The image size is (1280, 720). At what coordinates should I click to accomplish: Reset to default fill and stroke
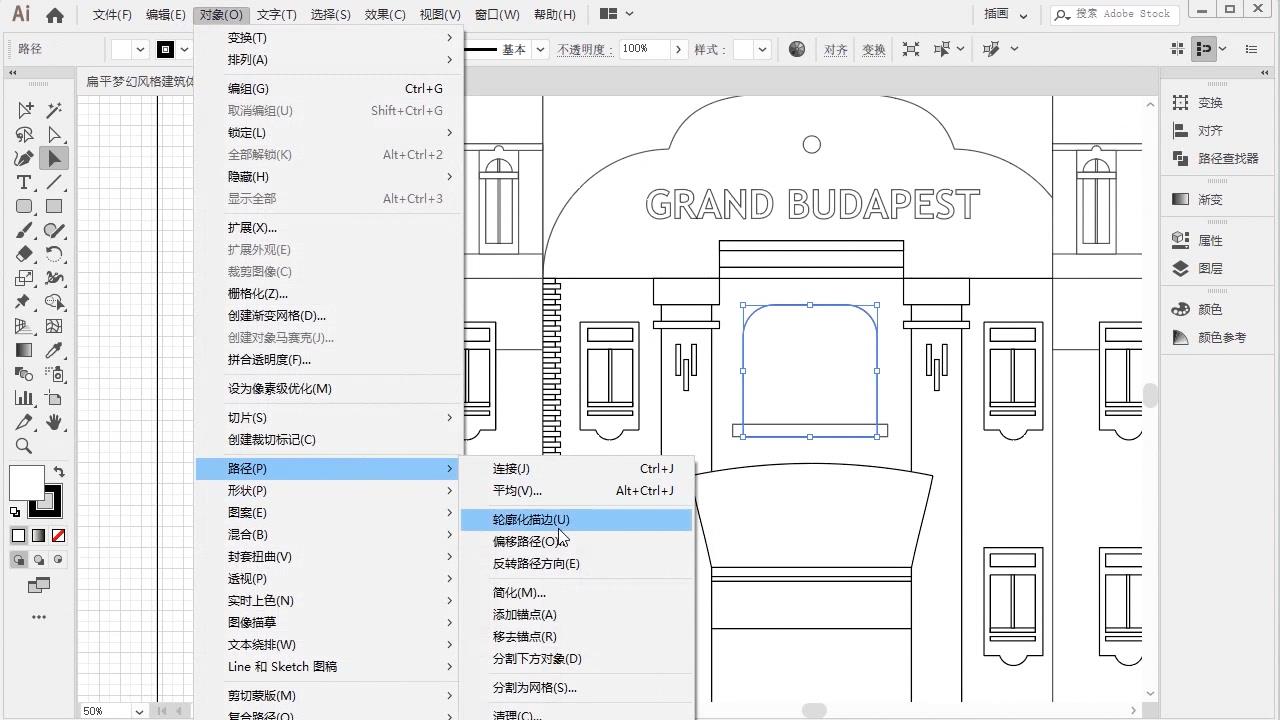coord(15,512)
